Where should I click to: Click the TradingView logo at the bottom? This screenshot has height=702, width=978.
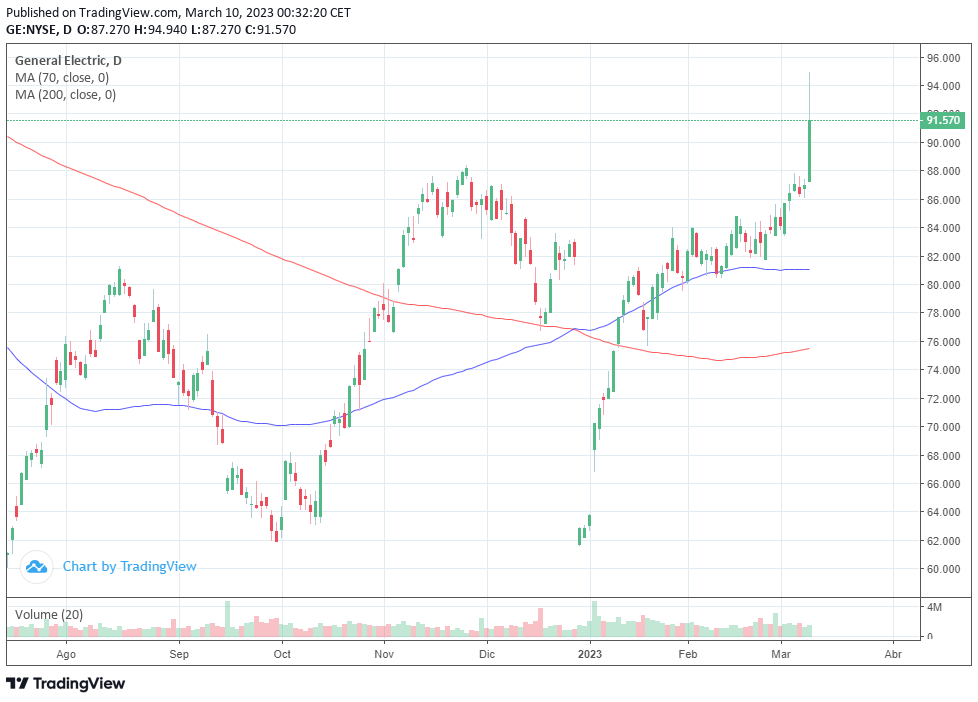(x=66, y=684)
